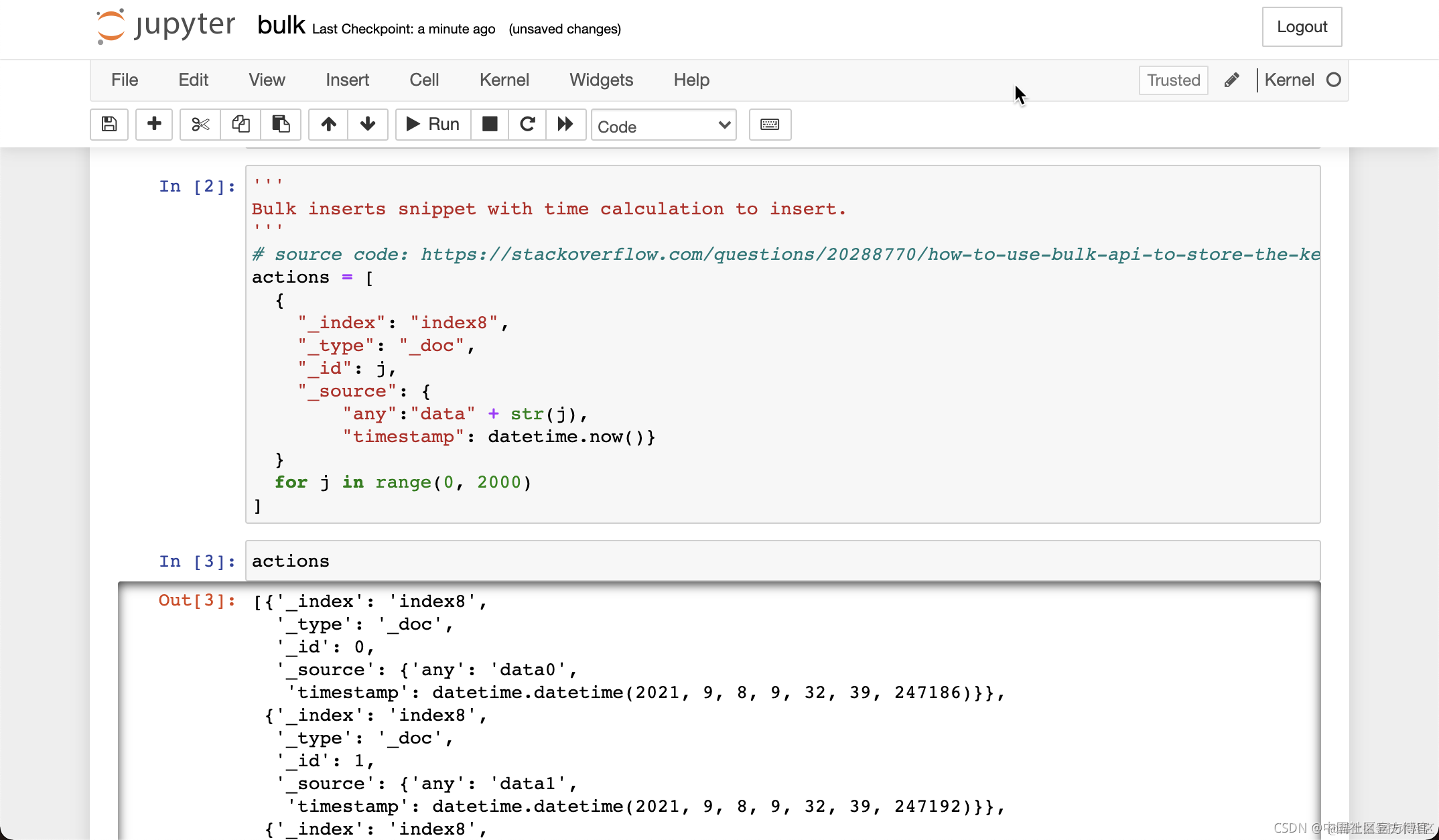Click the Out[3] output prompt

coord(197,600)
